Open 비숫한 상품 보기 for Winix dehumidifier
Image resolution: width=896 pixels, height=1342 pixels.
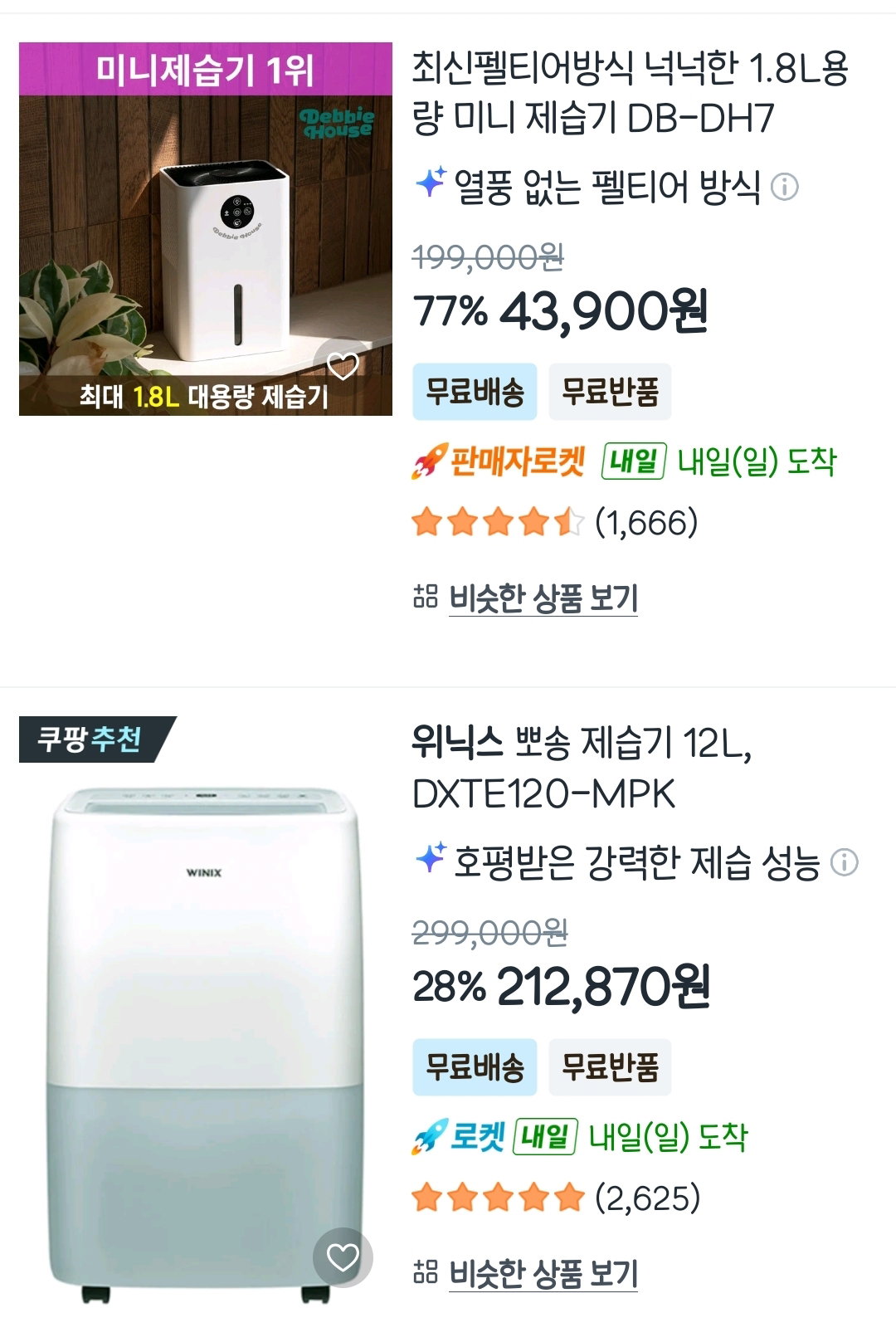click(x=543, y=1273)
